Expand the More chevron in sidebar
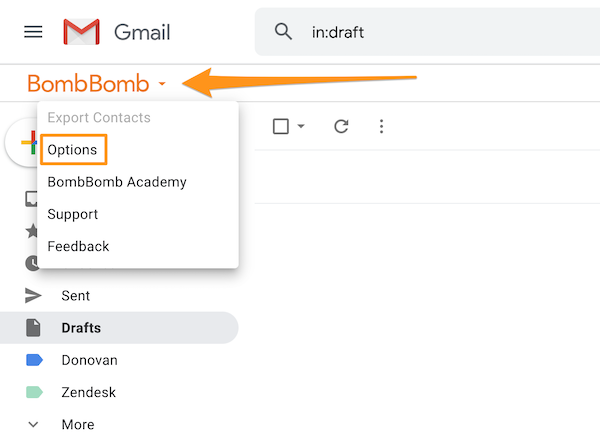Viewport: 600px width, 448px height. [x=33, y=424]
